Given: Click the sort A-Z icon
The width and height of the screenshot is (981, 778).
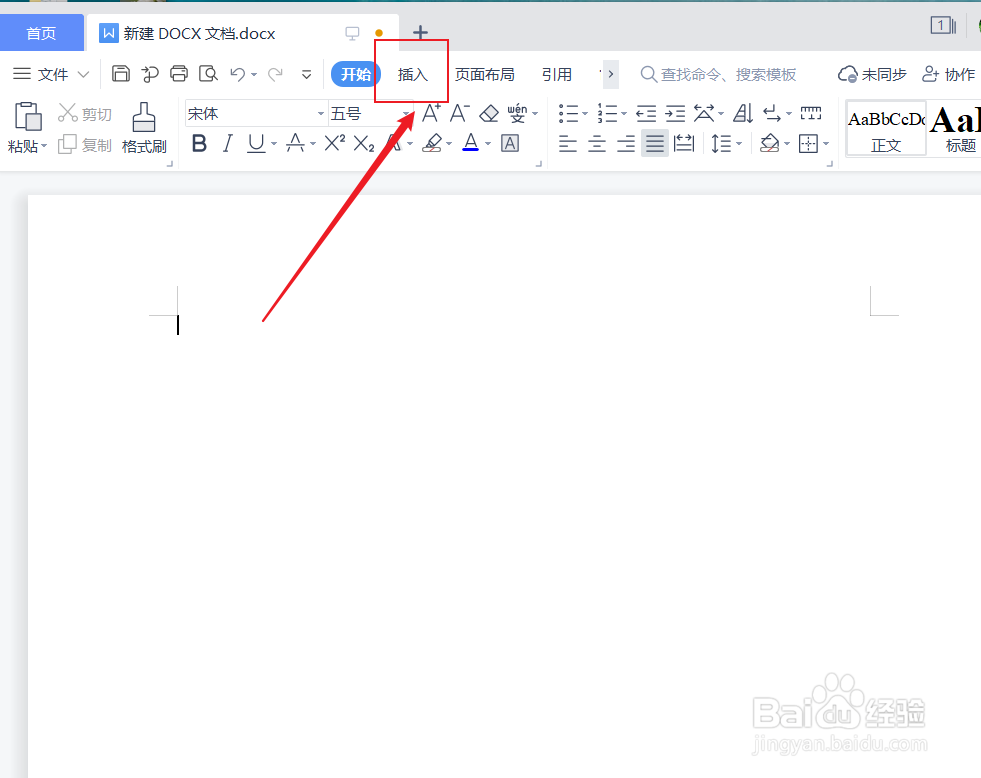Looking at the screenshot, I should coord(743,113).
